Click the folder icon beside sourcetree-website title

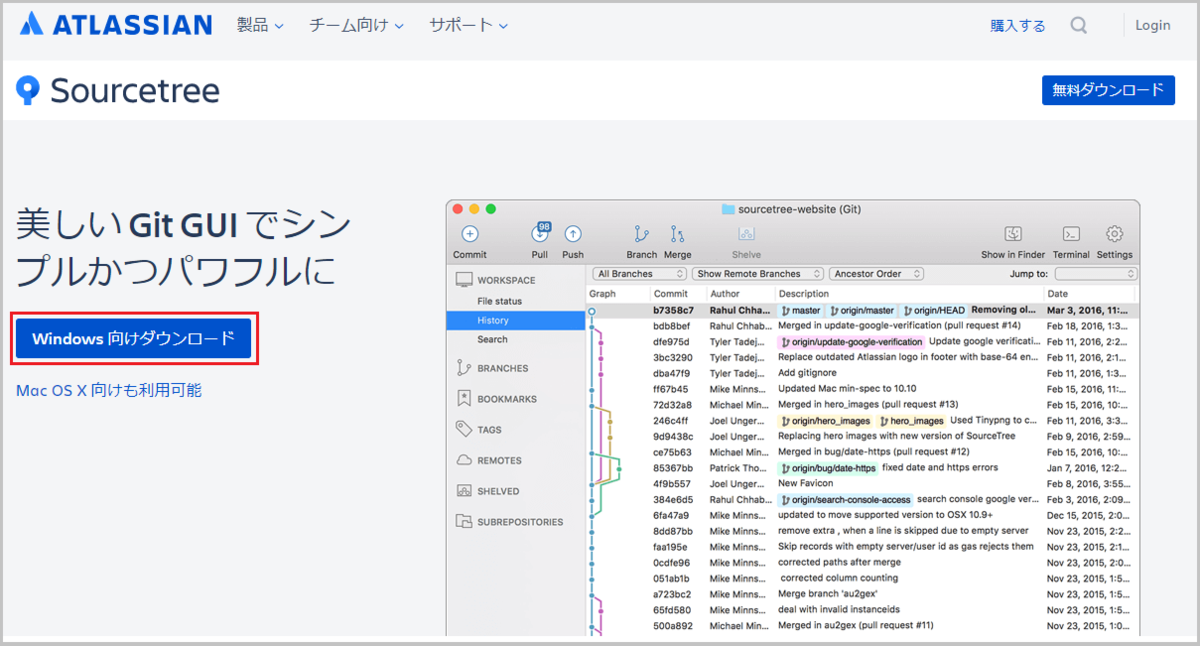coord(727,210)
